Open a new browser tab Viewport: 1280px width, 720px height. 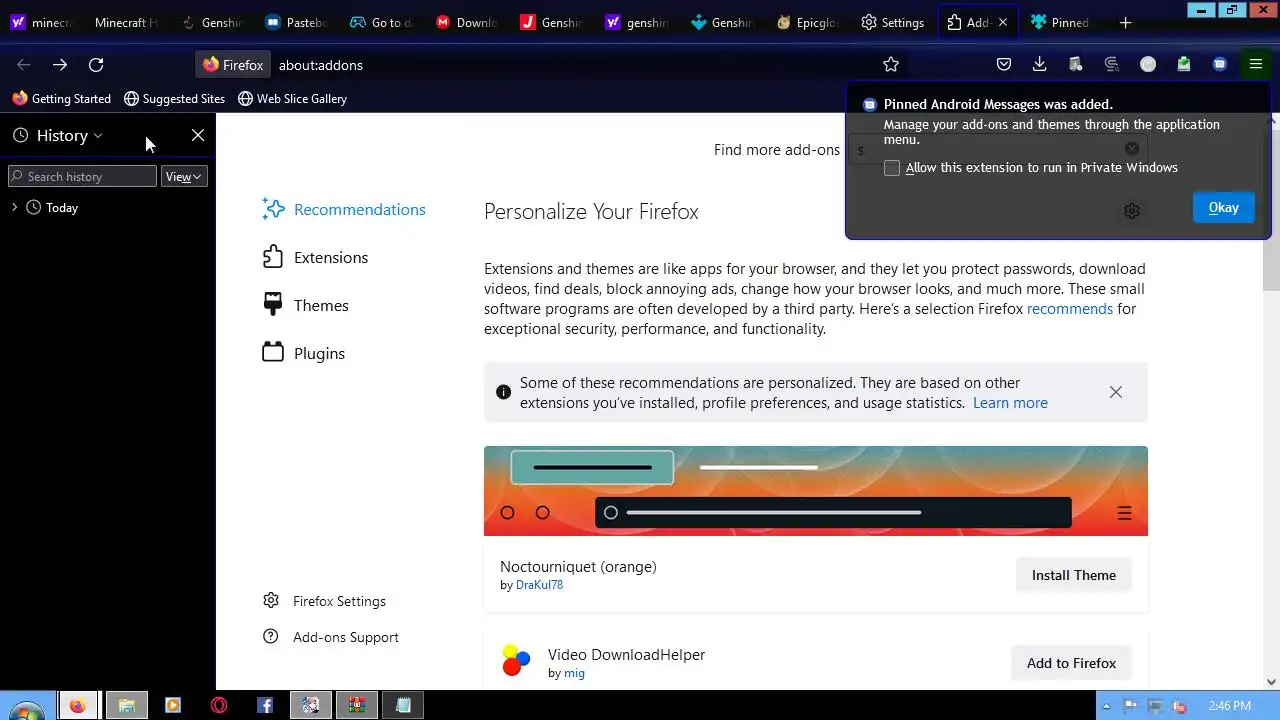point(1125,22)
